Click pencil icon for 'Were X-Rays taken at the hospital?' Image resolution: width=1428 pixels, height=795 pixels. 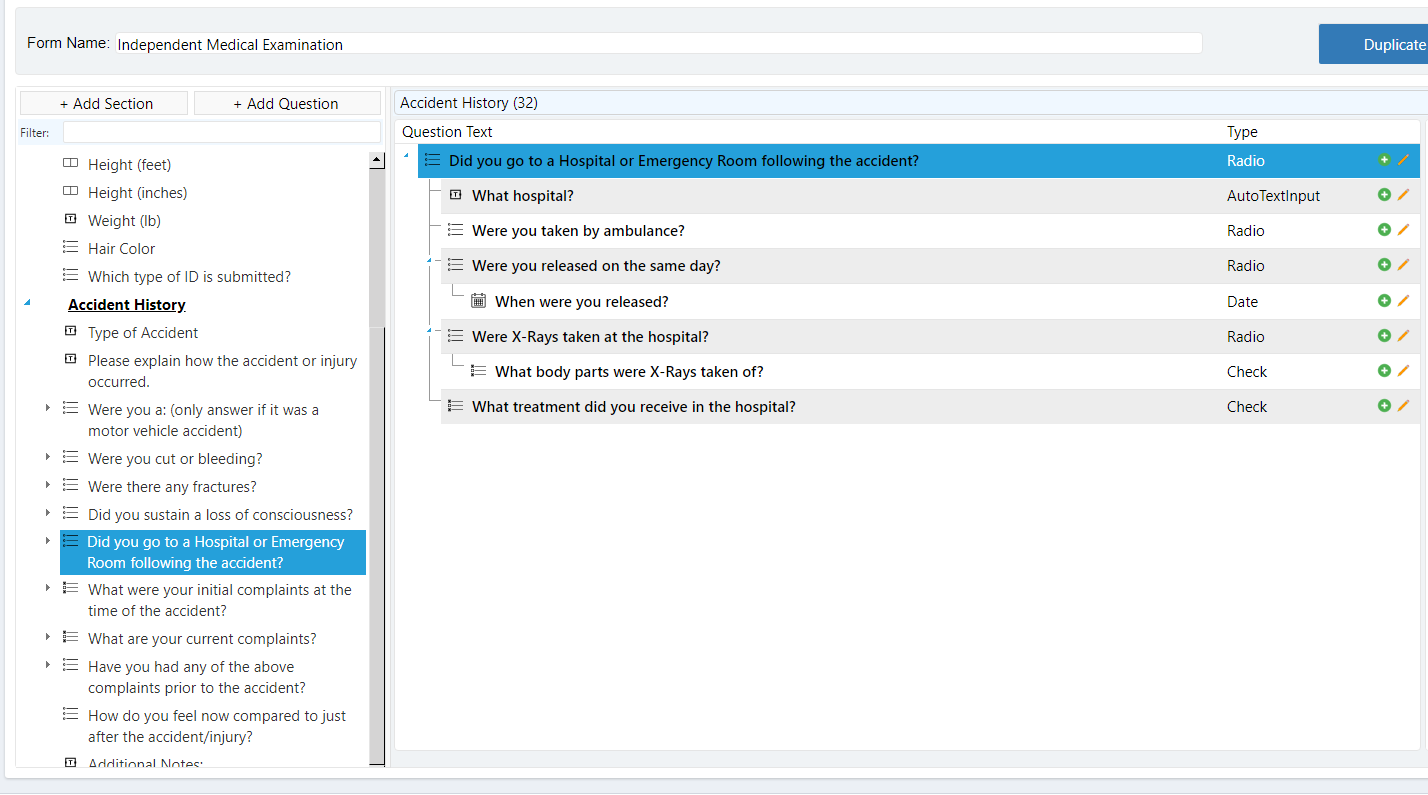tap(1403, 336)
